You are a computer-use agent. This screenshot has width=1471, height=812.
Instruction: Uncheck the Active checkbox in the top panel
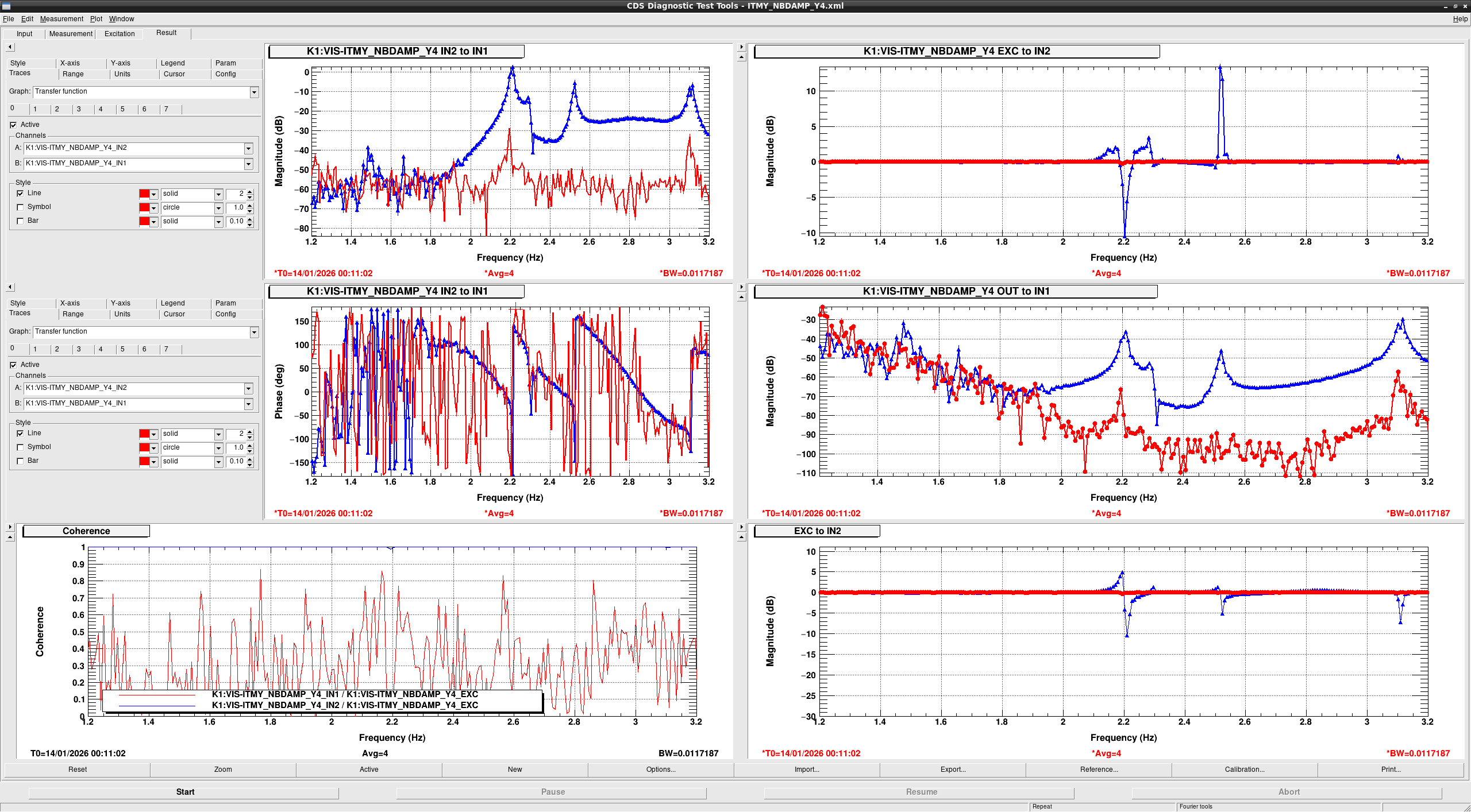point(13,125)
